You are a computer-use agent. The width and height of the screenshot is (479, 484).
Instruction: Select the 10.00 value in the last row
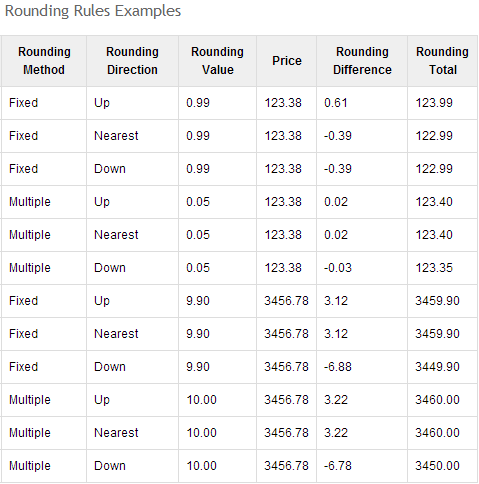tap(201, 466)
